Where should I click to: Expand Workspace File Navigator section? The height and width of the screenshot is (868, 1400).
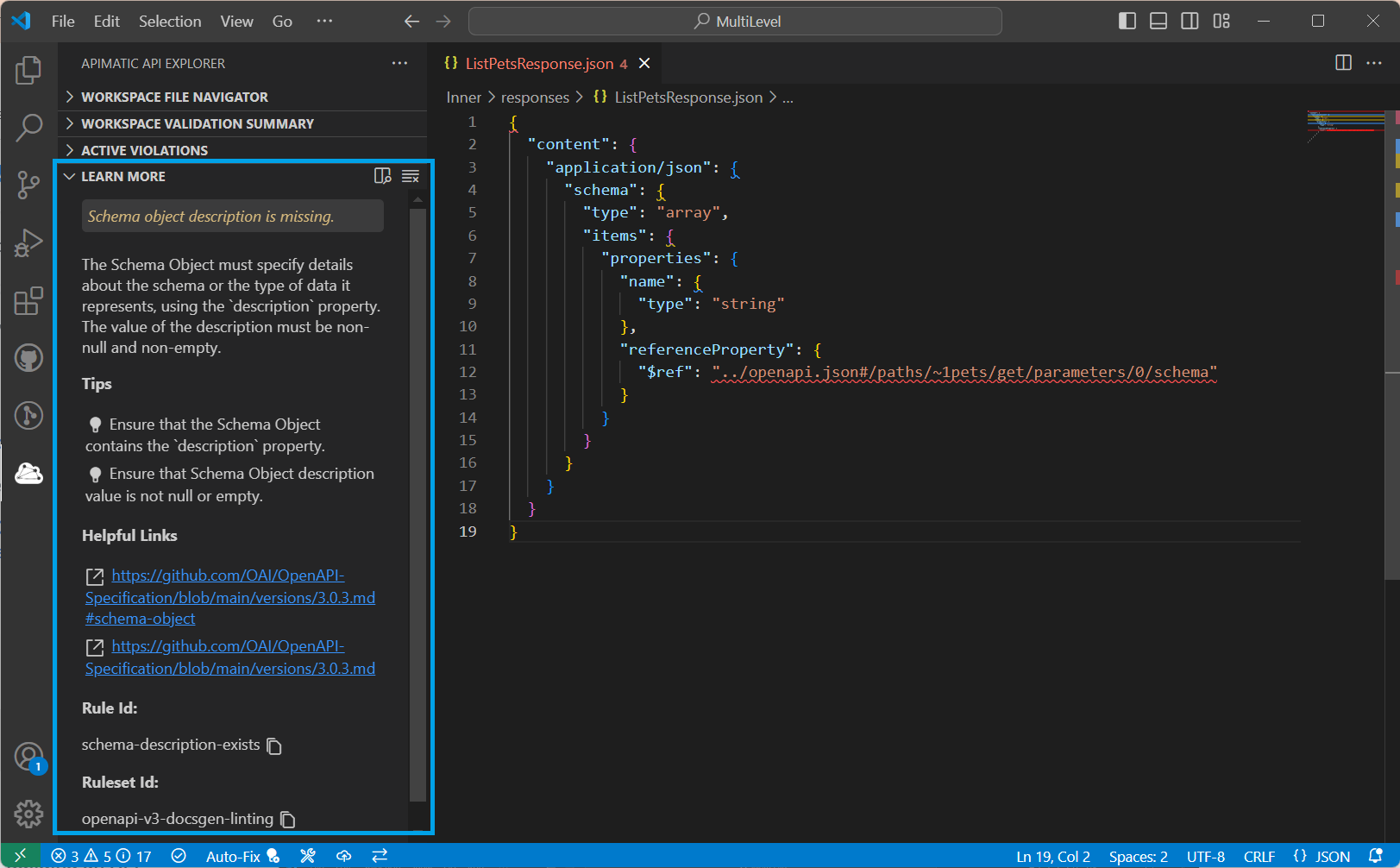point(242,97)
